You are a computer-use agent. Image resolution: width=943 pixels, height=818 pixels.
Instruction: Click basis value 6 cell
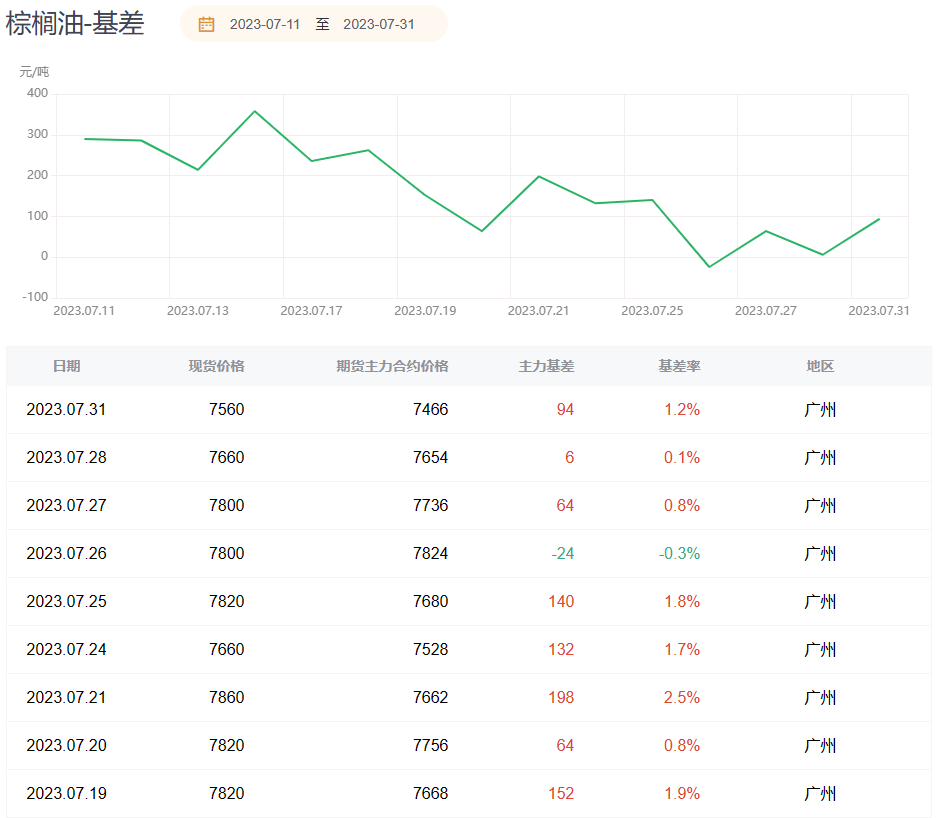click(x=570, y=458)
